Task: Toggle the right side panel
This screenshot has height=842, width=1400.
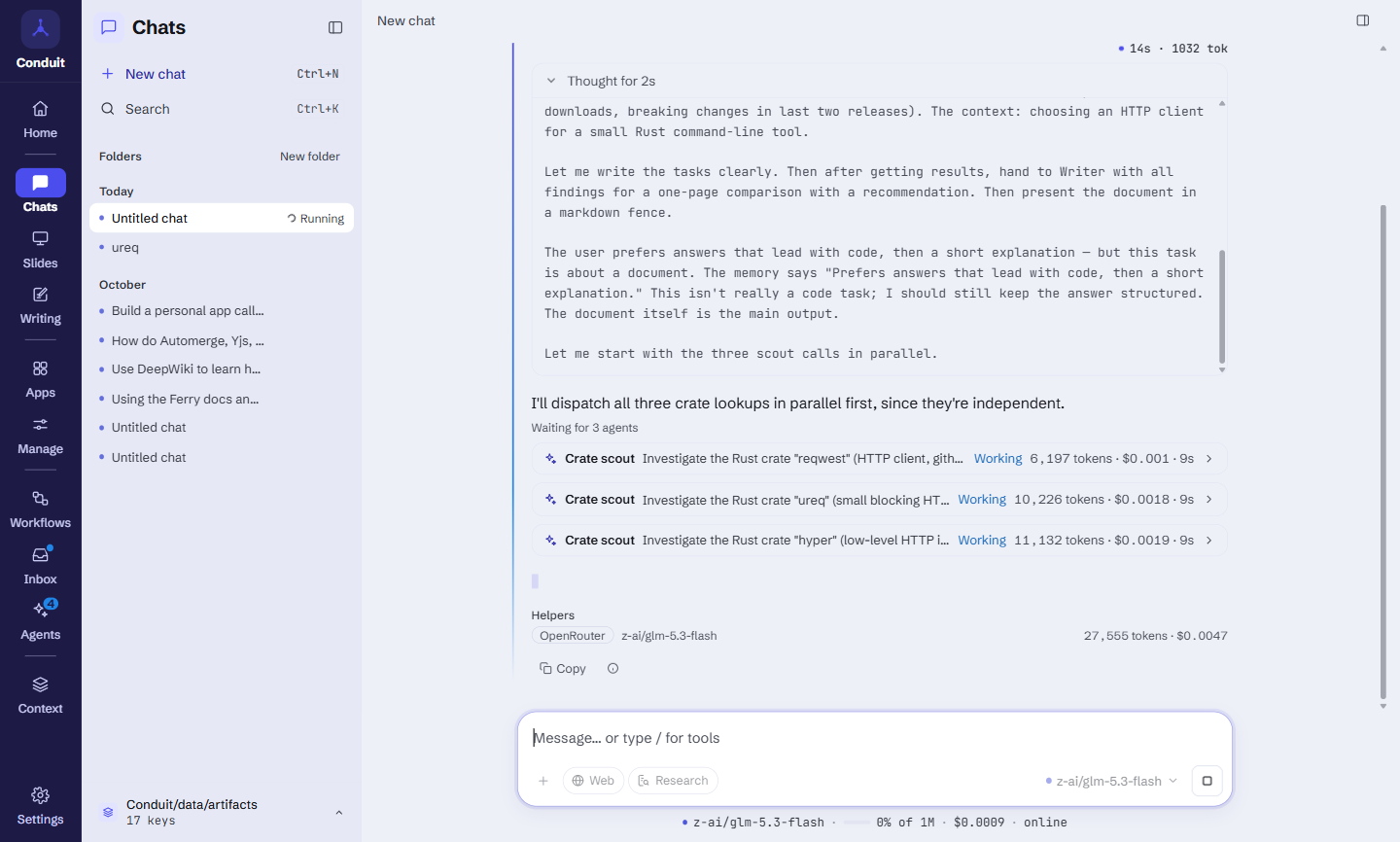Action: click(x=1363, y=20)
